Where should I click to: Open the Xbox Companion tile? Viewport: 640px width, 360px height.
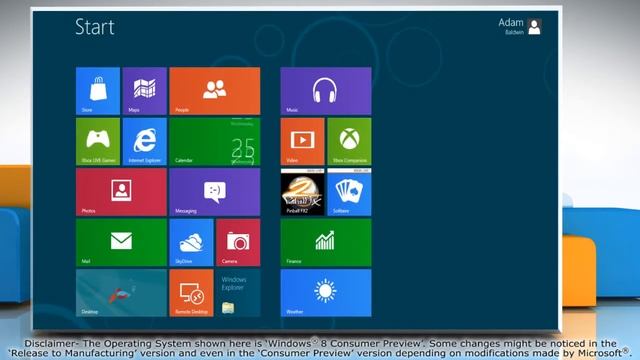coord(349,142)
